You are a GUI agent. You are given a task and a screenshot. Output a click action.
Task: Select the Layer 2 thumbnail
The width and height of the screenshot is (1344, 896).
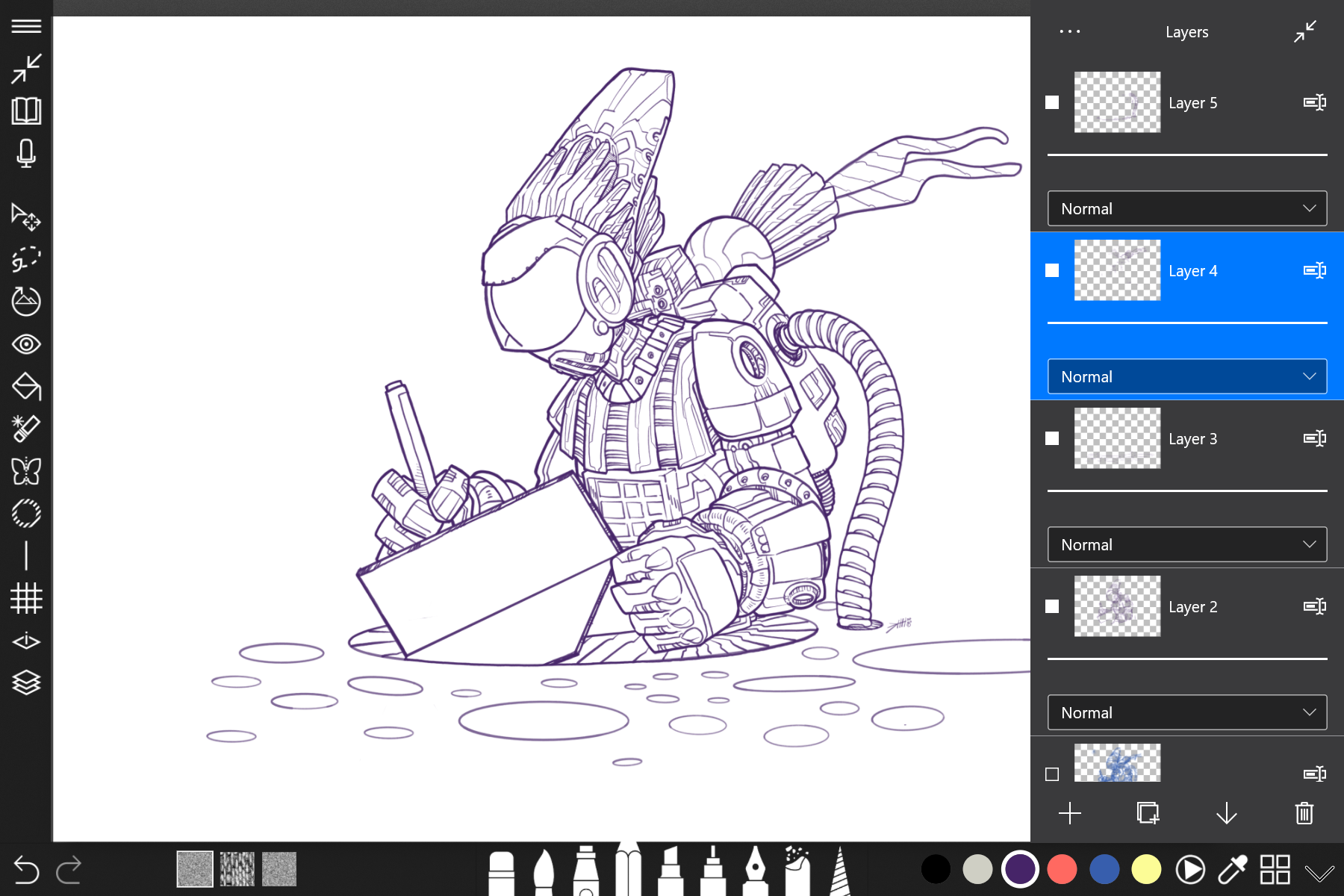tap(1117, 606)
